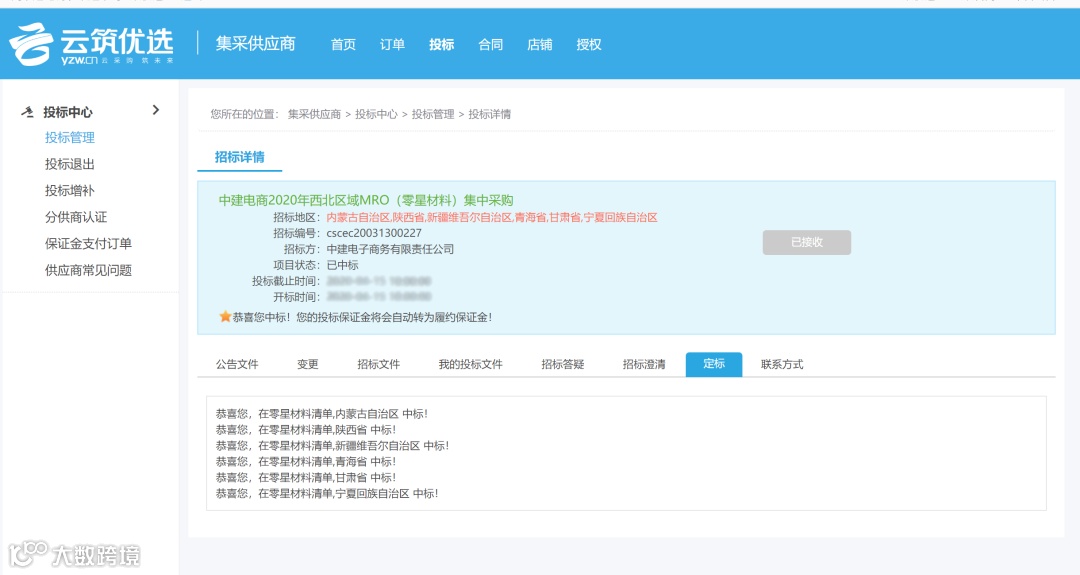Click the 已中标 project status value
The width and height of the screenshot is (1080, 575).
point(342,265)
